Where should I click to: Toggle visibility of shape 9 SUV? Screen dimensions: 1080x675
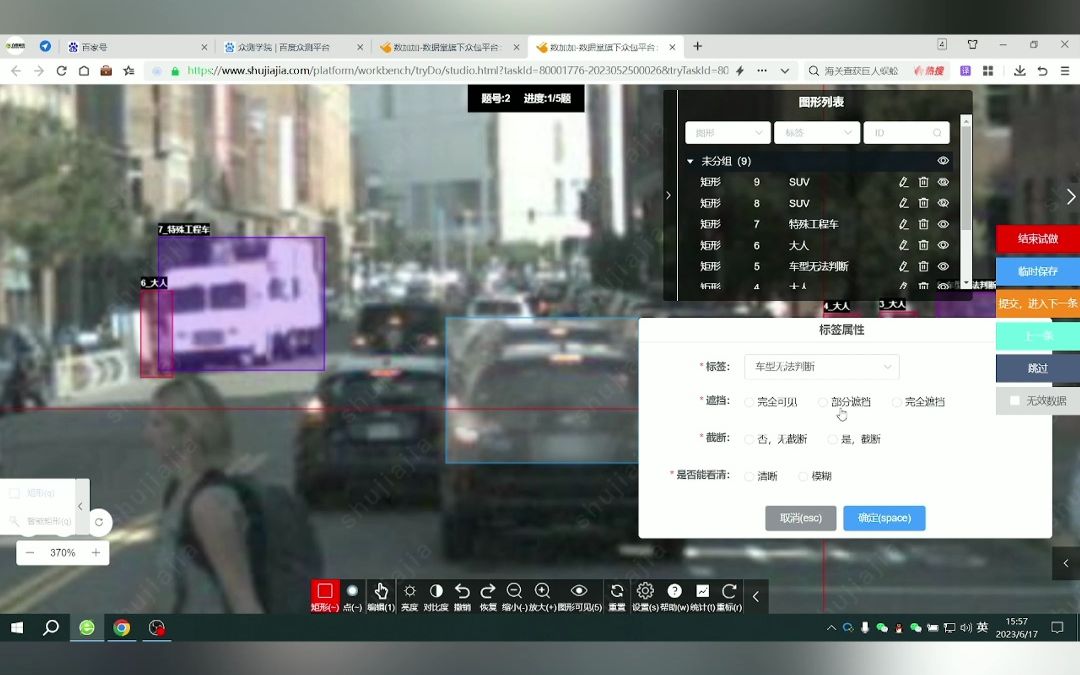tap(942, 182)
